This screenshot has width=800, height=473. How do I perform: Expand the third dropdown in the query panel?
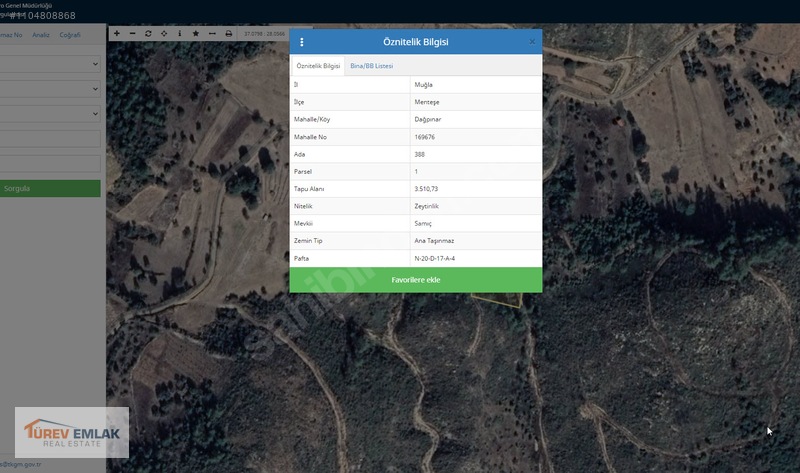pyautogui.click(x=50, y=114)
